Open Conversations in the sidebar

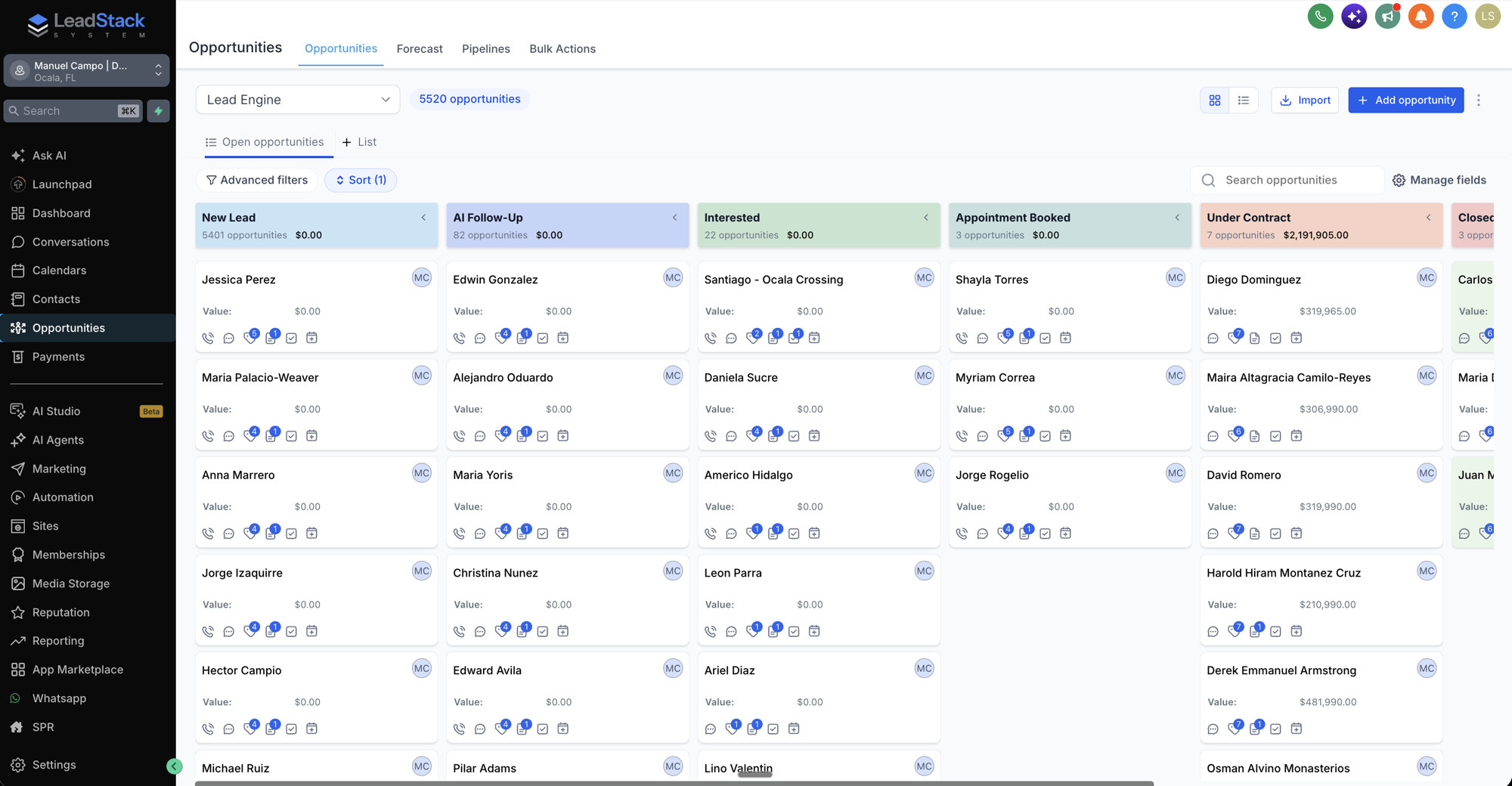coord(70,242)
